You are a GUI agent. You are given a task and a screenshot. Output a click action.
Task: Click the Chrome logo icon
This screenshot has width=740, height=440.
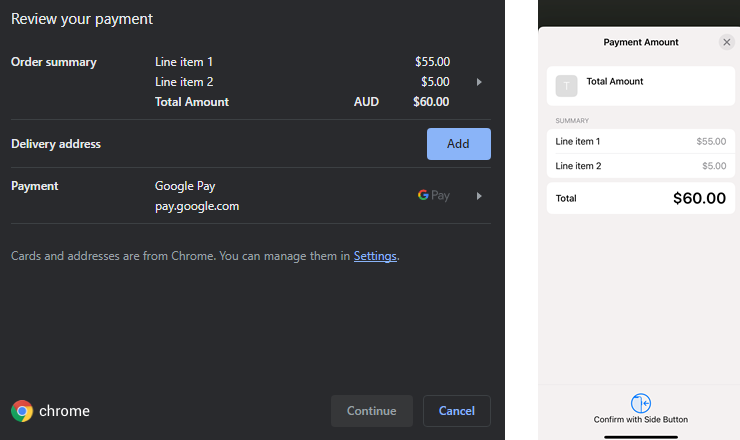(22, 411)
